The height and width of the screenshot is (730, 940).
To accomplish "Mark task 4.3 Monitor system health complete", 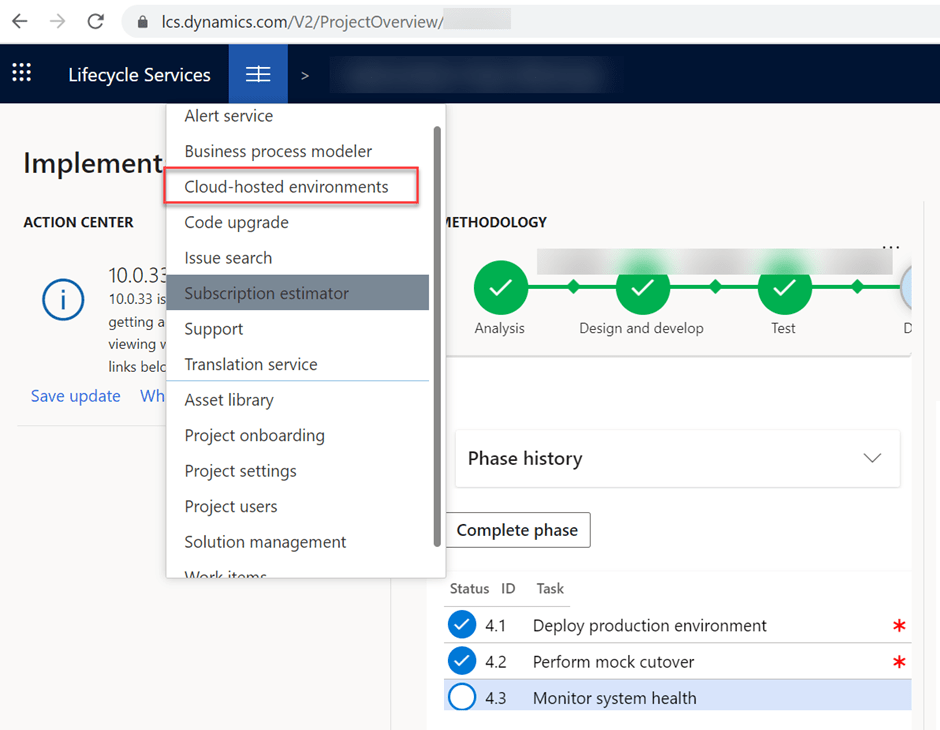I will [x=462, y=698].
